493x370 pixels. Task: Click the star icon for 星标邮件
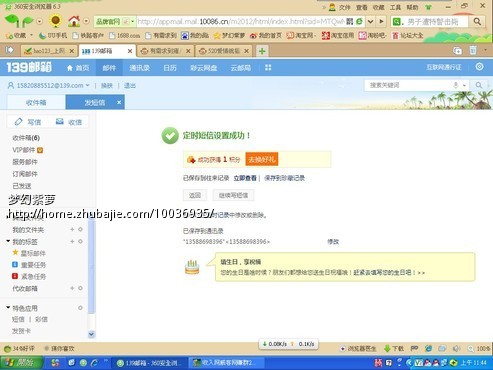click(15, 253)
